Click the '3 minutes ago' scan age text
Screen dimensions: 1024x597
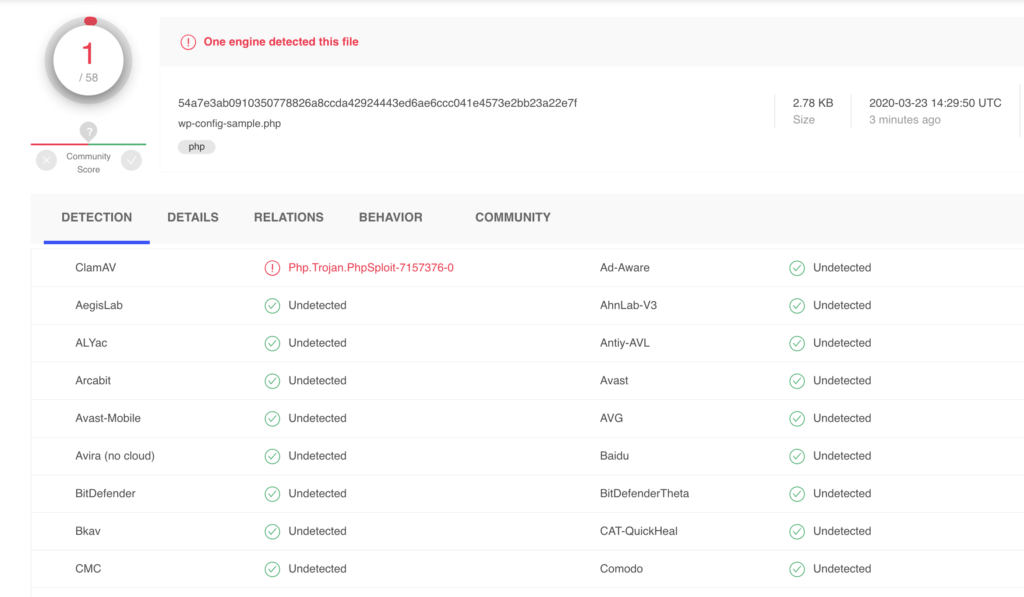(x=904, y=120)
